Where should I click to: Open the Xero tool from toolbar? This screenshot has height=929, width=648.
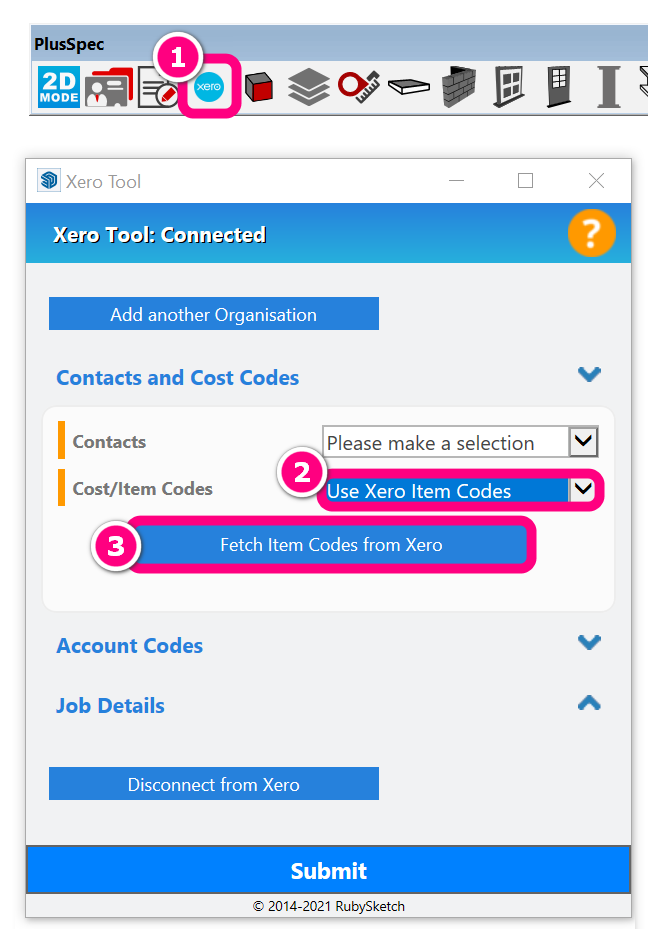209,88
